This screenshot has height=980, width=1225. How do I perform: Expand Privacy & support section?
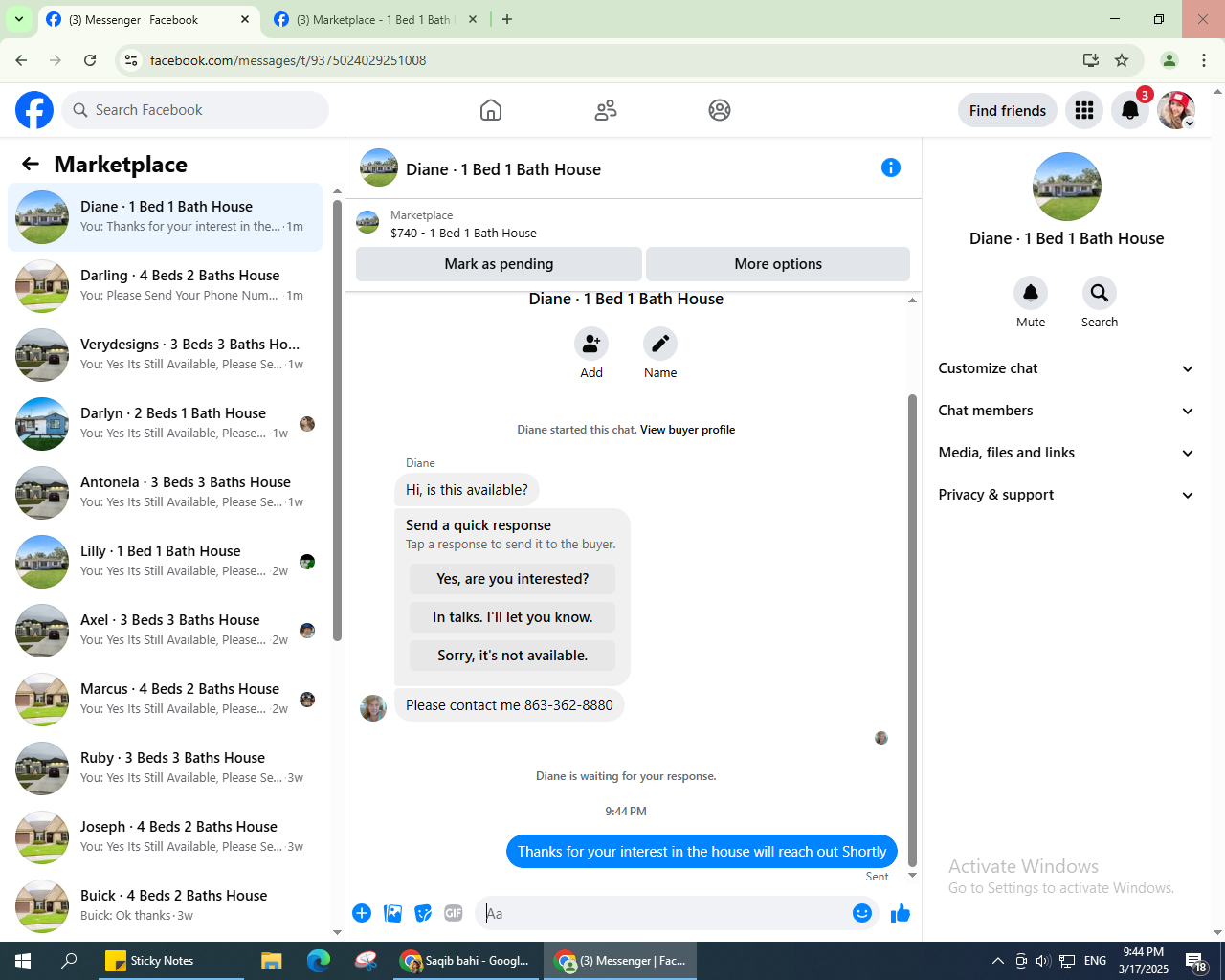pyautogui.click(x=1066, y=495)
